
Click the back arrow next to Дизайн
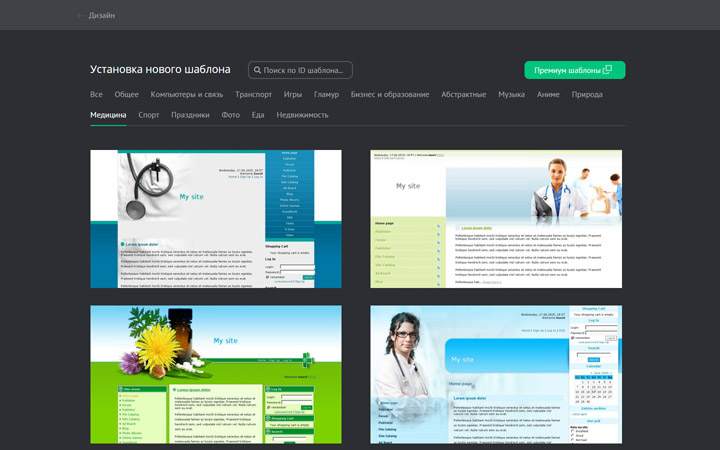pyautogui.click(x=81, y=16)
